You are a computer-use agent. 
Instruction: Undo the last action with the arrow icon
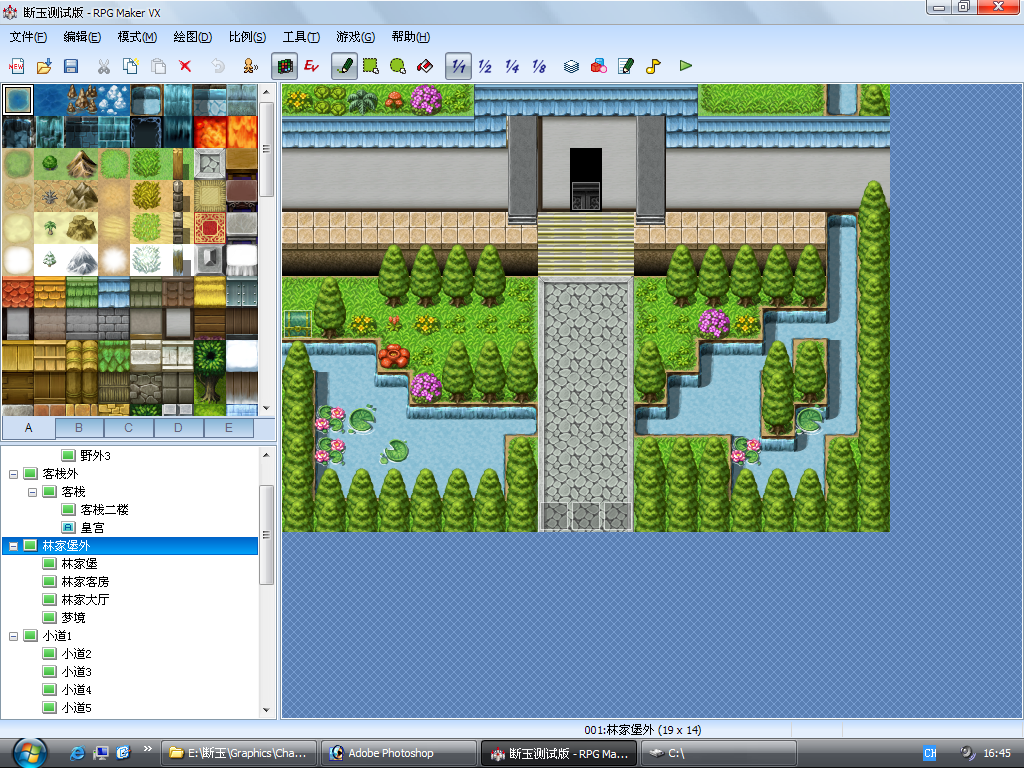218,66
